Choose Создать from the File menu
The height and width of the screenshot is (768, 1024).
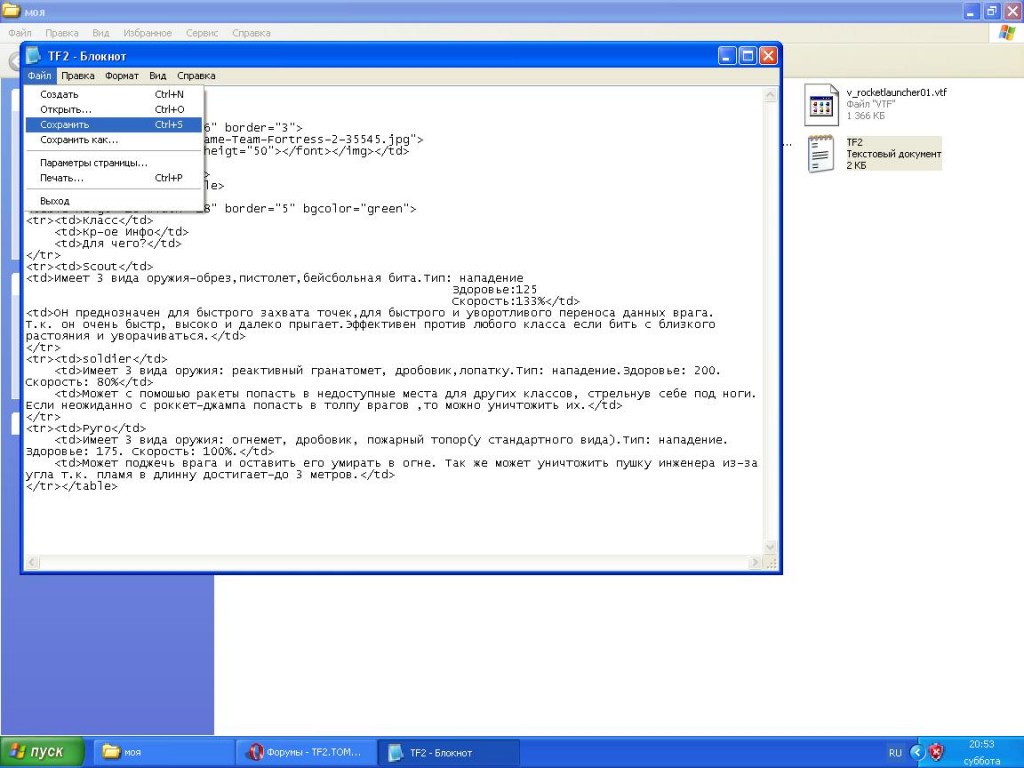click(114, 95)
